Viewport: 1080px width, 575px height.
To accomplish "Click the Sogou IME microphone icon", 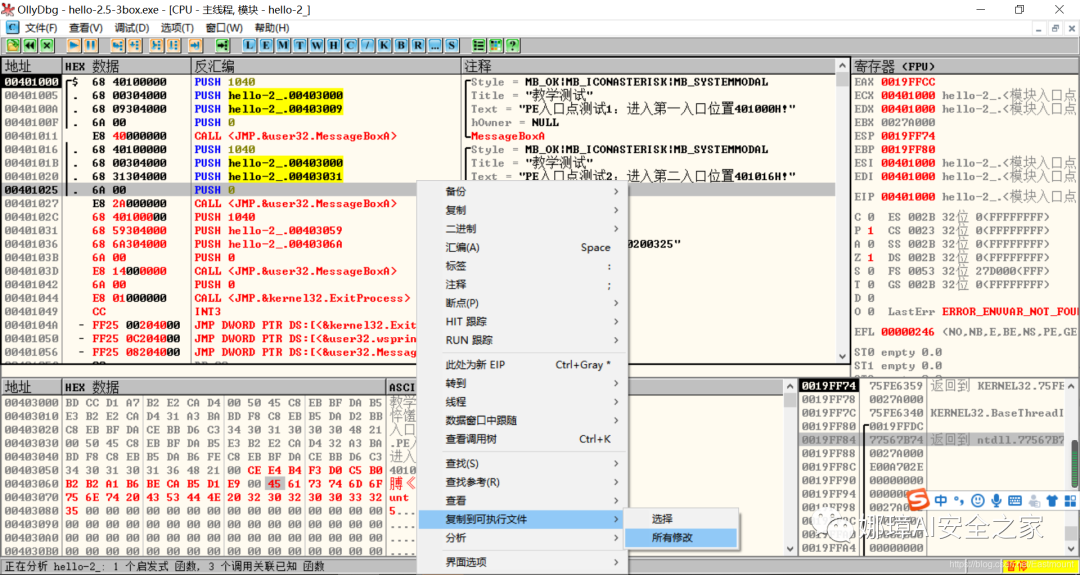I will [996, 500].
